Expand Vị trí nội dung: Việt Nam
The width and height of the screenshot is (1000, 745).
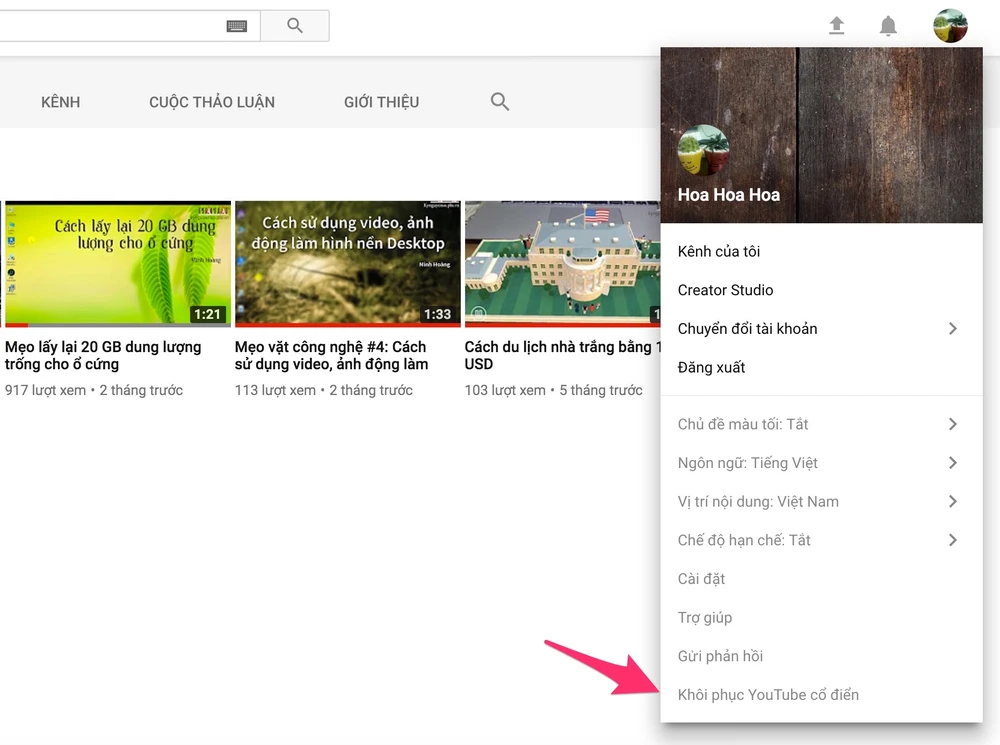tap(820, 501)
